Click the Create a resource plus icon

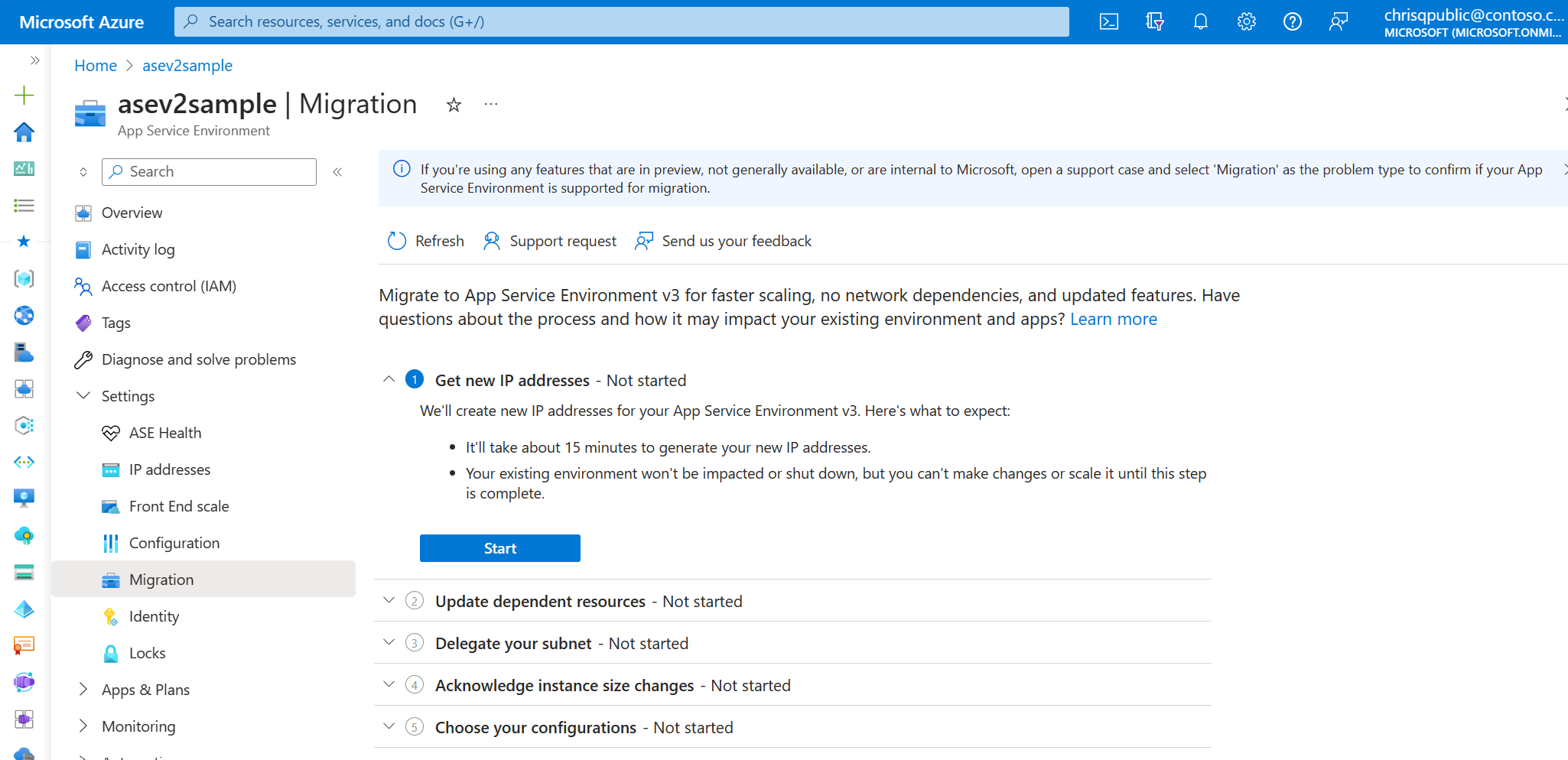24,95
